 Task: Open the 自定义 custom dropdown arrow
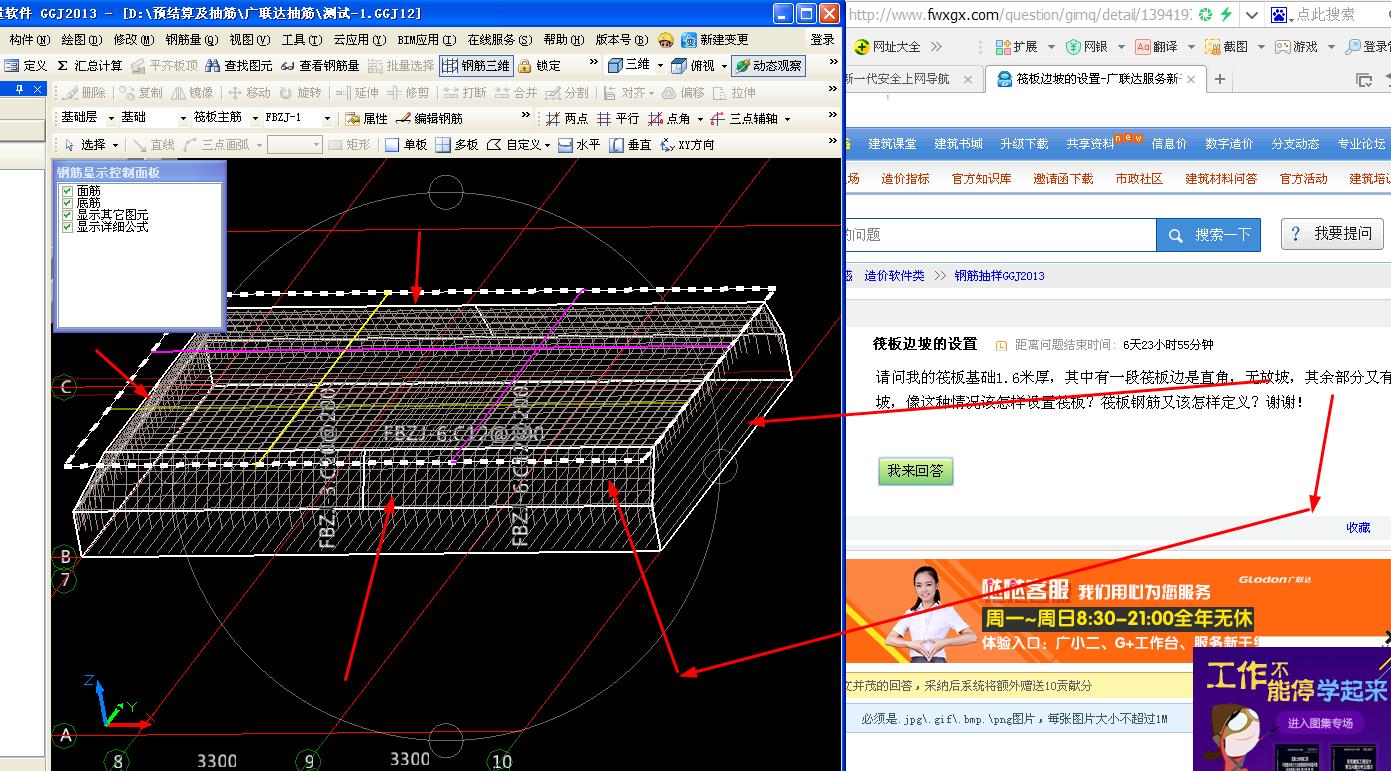(x=547, y=145)
